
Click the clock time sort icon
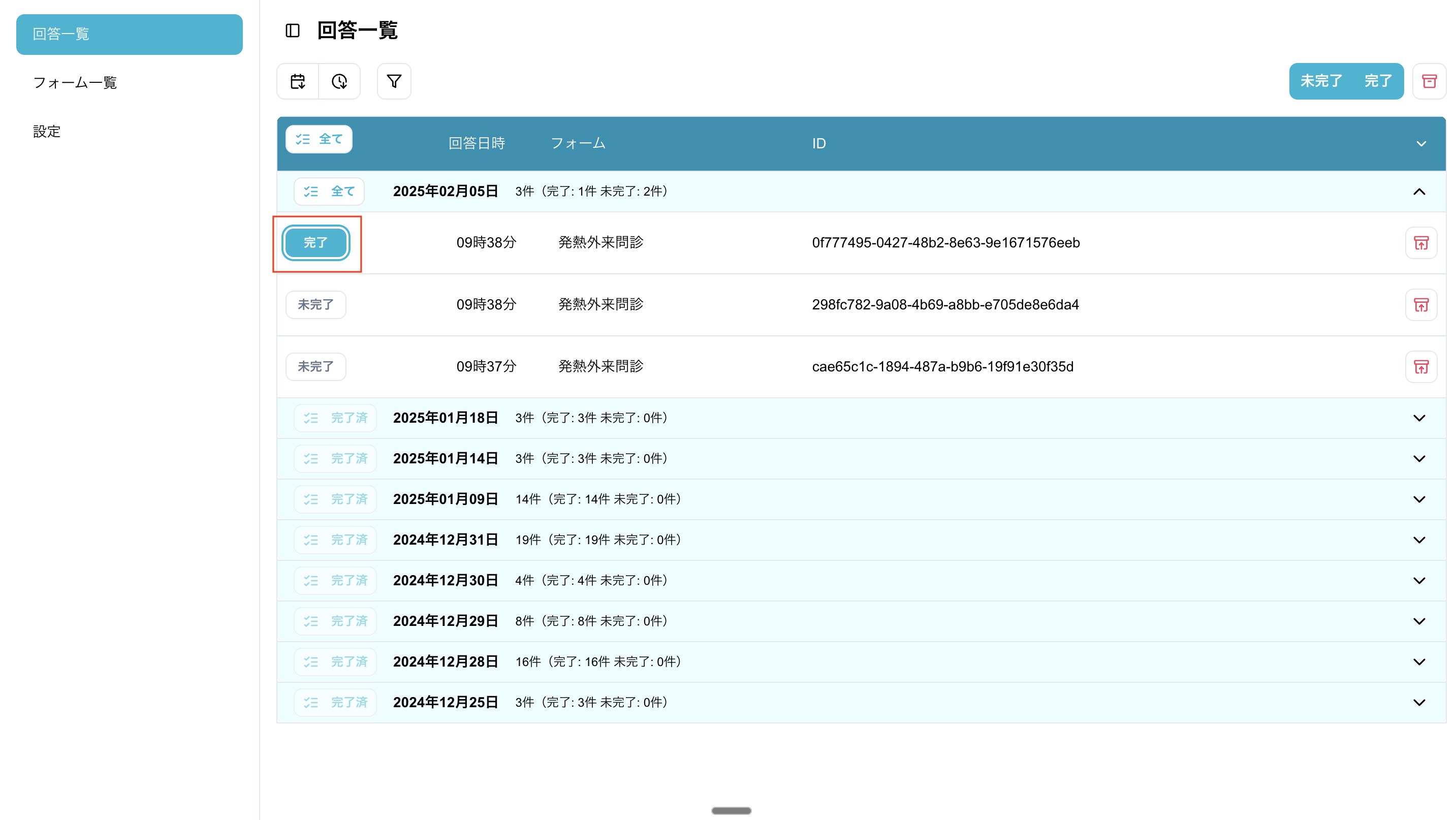coord(339,81)
